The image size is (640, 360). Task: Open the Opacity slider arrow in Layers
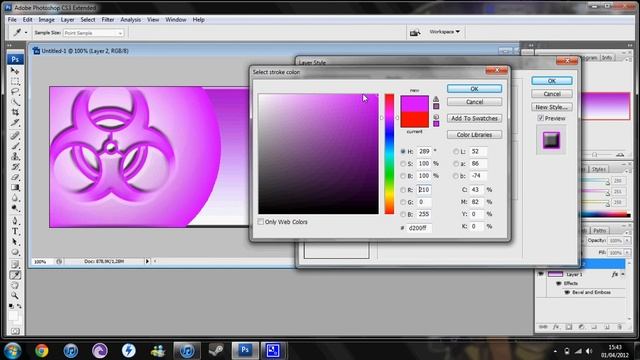pyautogui.click(x=627, y=240)
